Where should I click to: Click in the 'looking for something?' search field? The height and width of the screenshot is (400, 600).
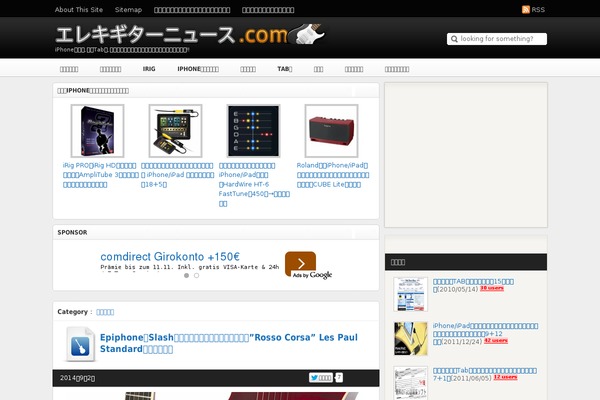click(x=497, y=39)
